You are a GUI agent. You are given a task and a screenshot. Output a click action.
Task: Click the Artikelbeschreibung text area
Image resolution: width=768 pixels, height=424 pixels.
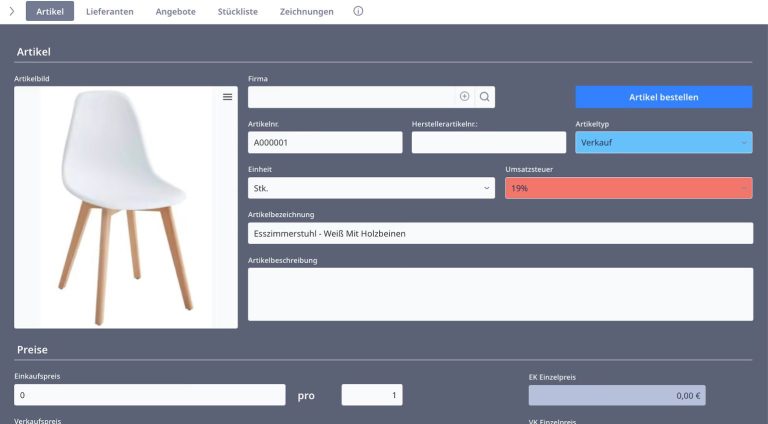coord(500,294)
